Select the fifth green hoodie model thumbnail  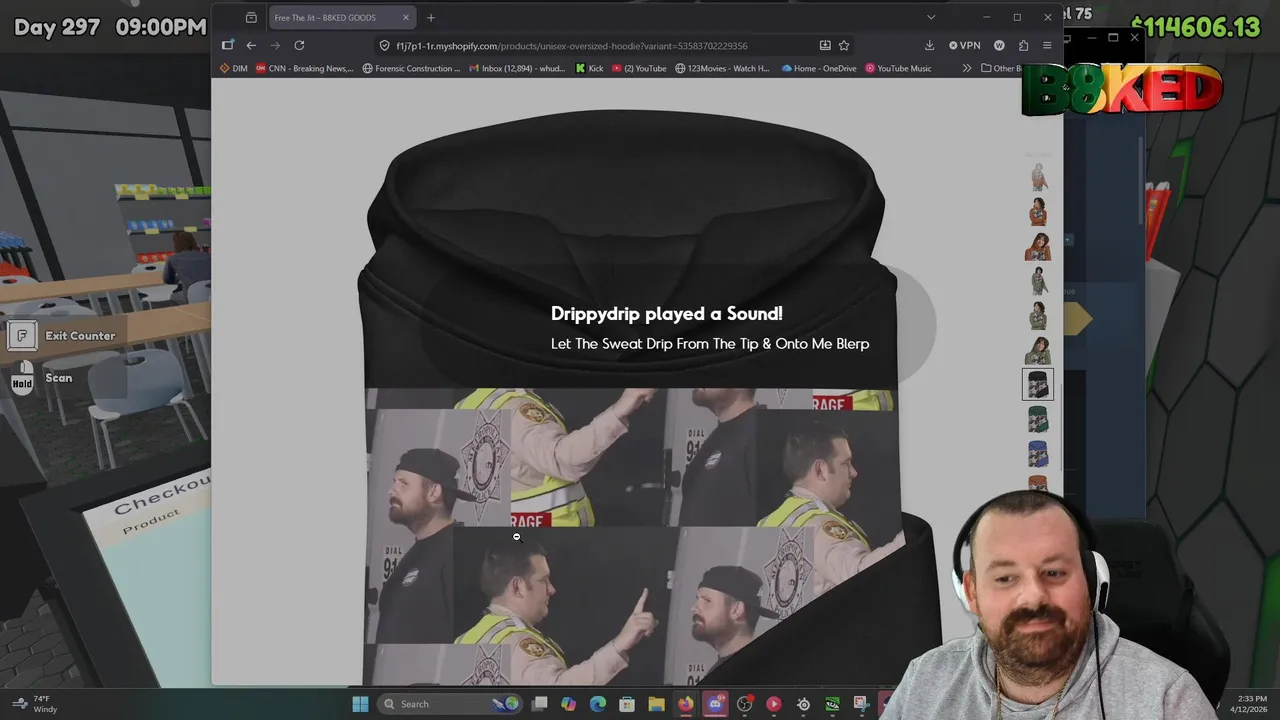[x=1039, y=316]
